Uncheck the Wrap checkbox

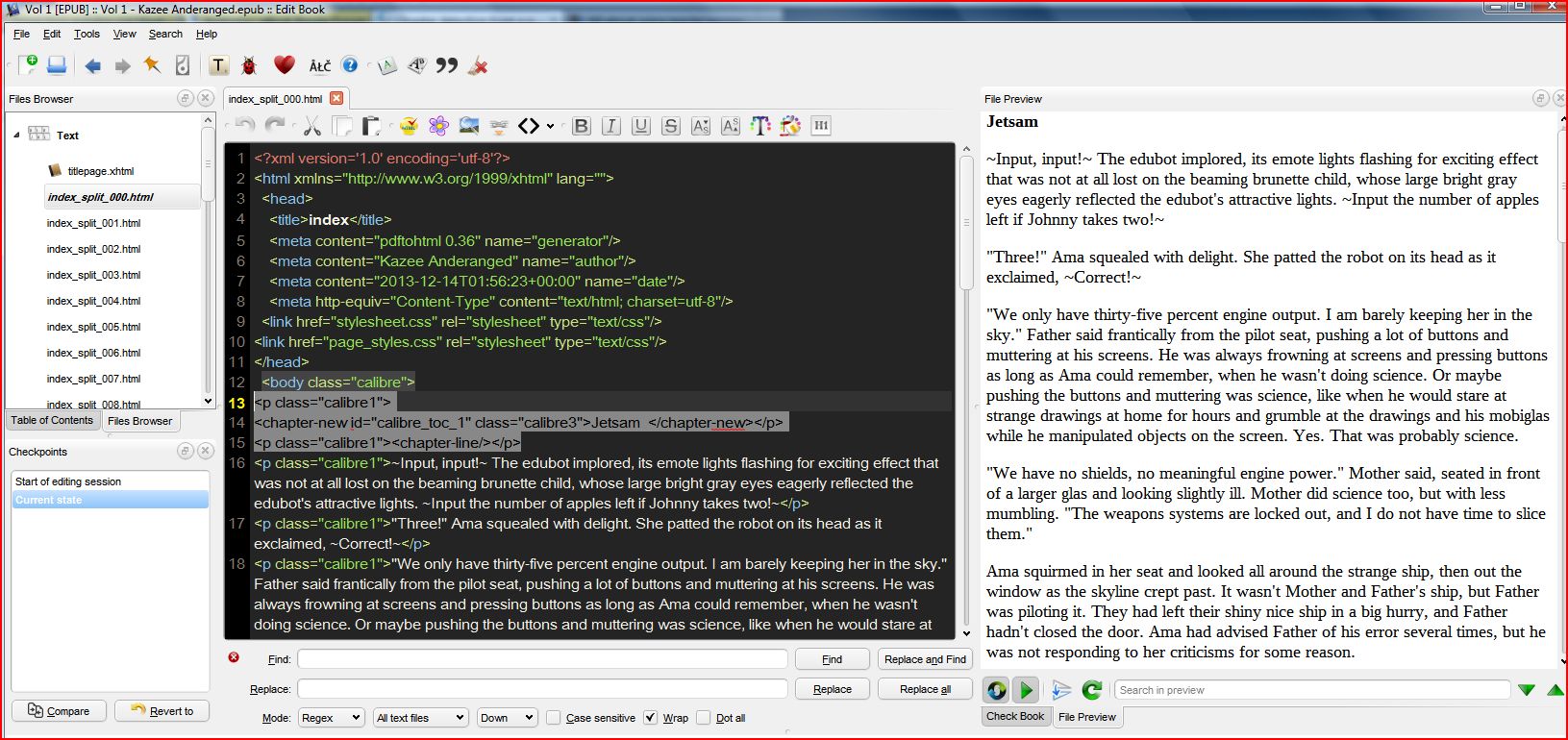(651, 718)
